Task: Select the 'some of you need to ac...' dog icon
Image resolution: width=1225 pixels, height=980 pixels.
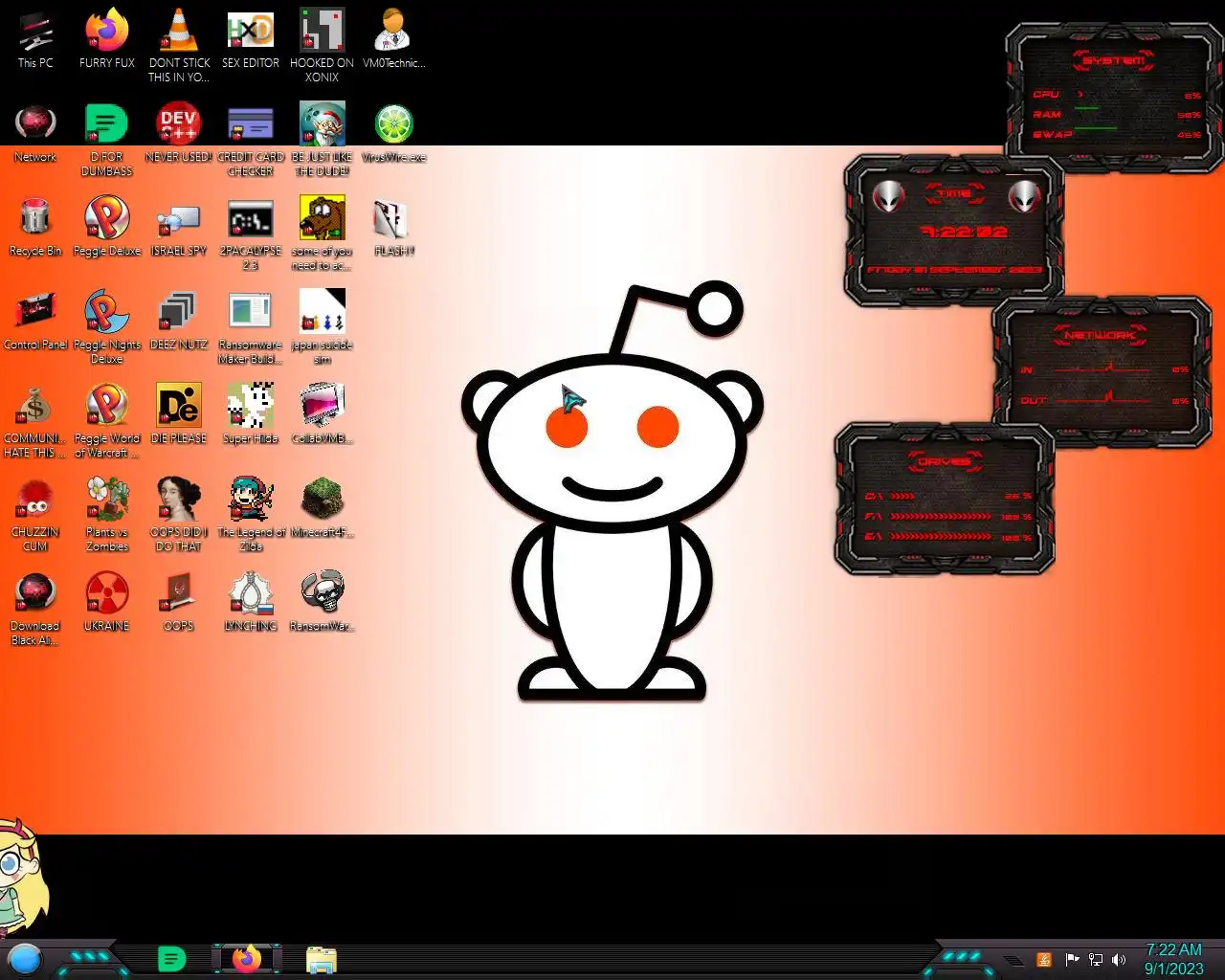Action: click(x=323, y=234)
